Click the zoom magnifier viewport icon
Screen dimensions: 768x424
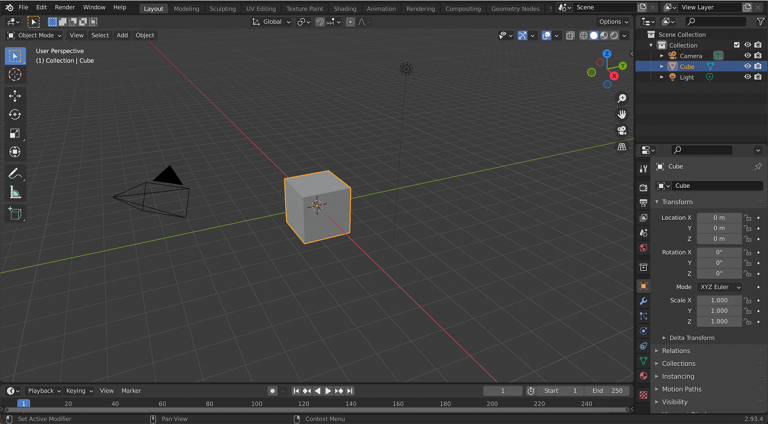coord(622,98)
